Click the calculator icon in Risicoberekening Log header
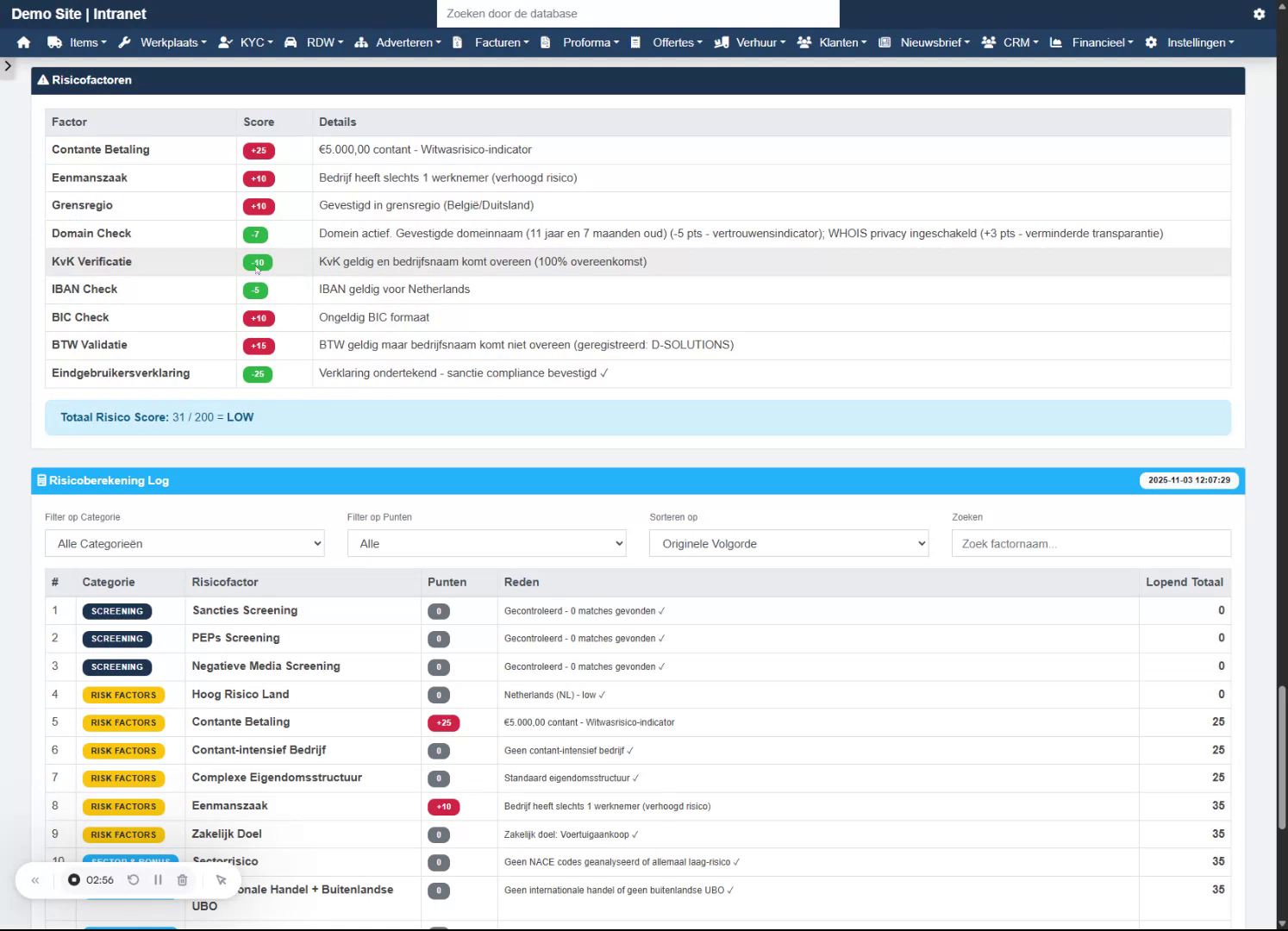The height and width of the screenshot is (931, 1288). pyautogui.click(x=41, y=480)
